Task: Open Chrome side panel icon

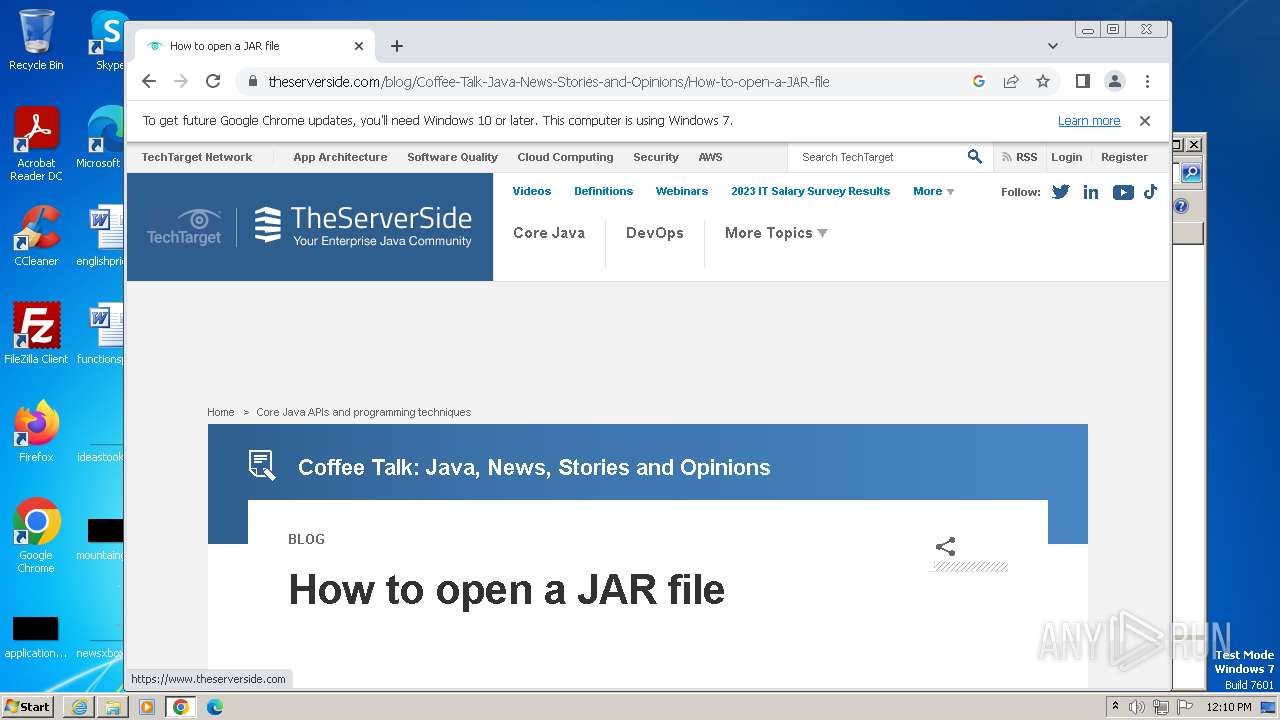Action: point(1082,82)
